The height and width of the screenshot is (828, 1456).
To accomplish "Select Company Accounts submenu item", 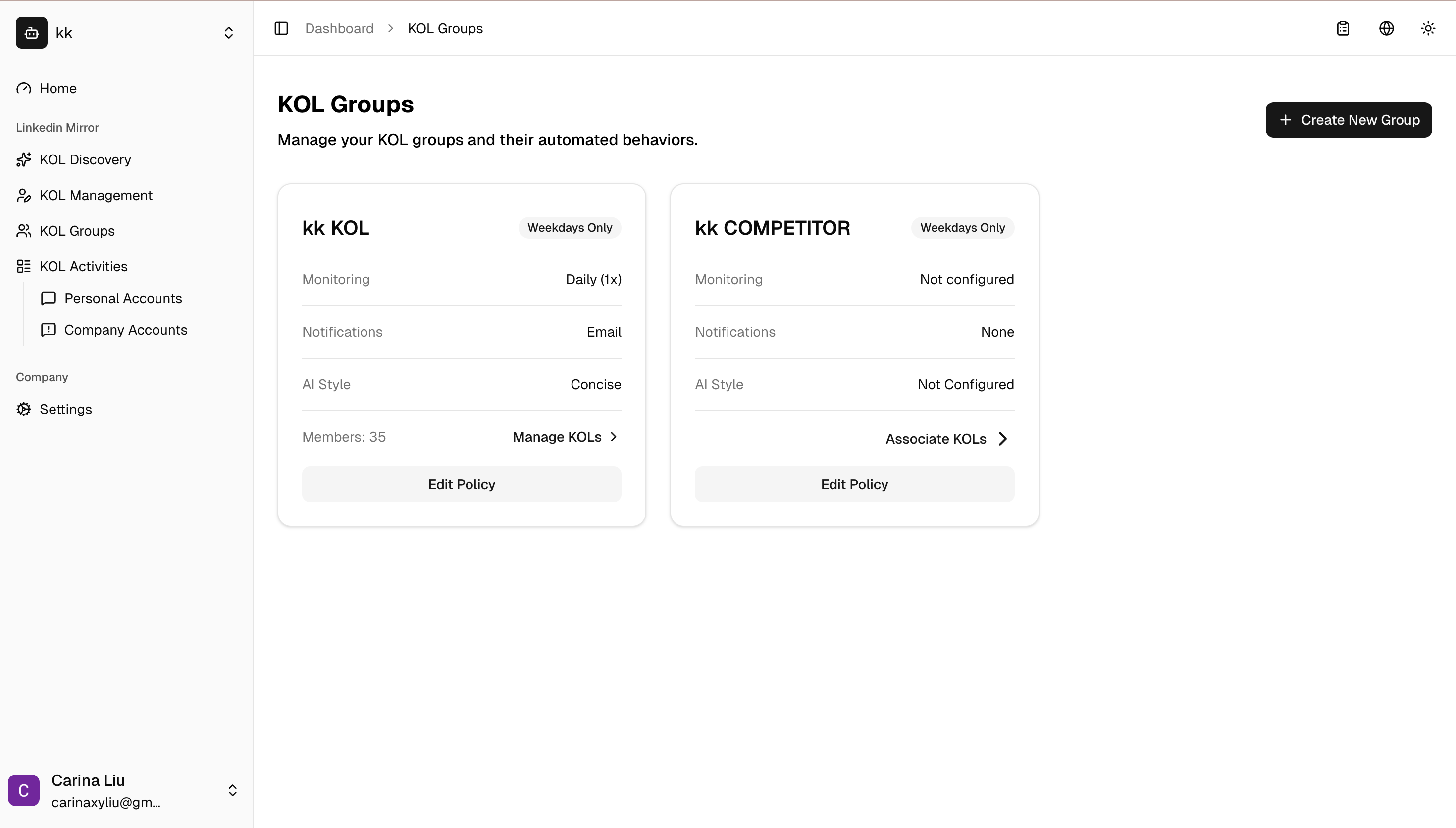I will tap(125, 330).
